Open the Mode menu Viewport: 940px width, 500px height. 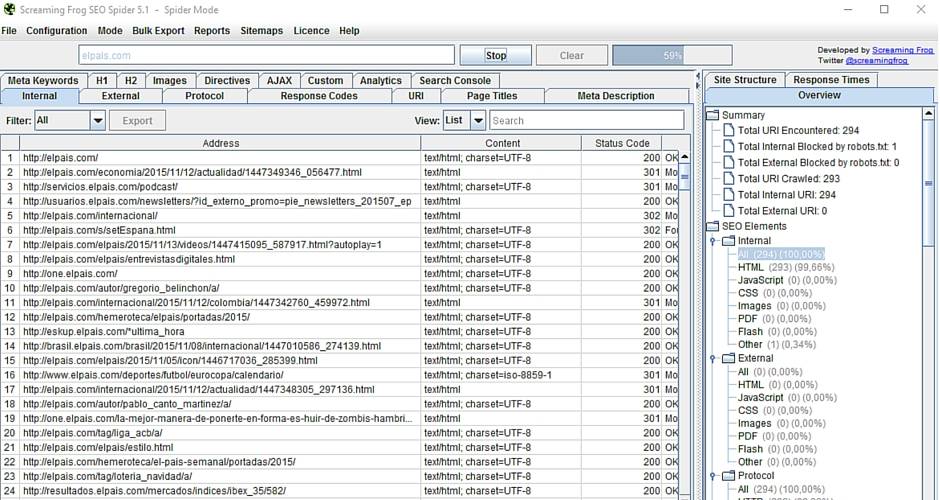click(x=110, y=31)
